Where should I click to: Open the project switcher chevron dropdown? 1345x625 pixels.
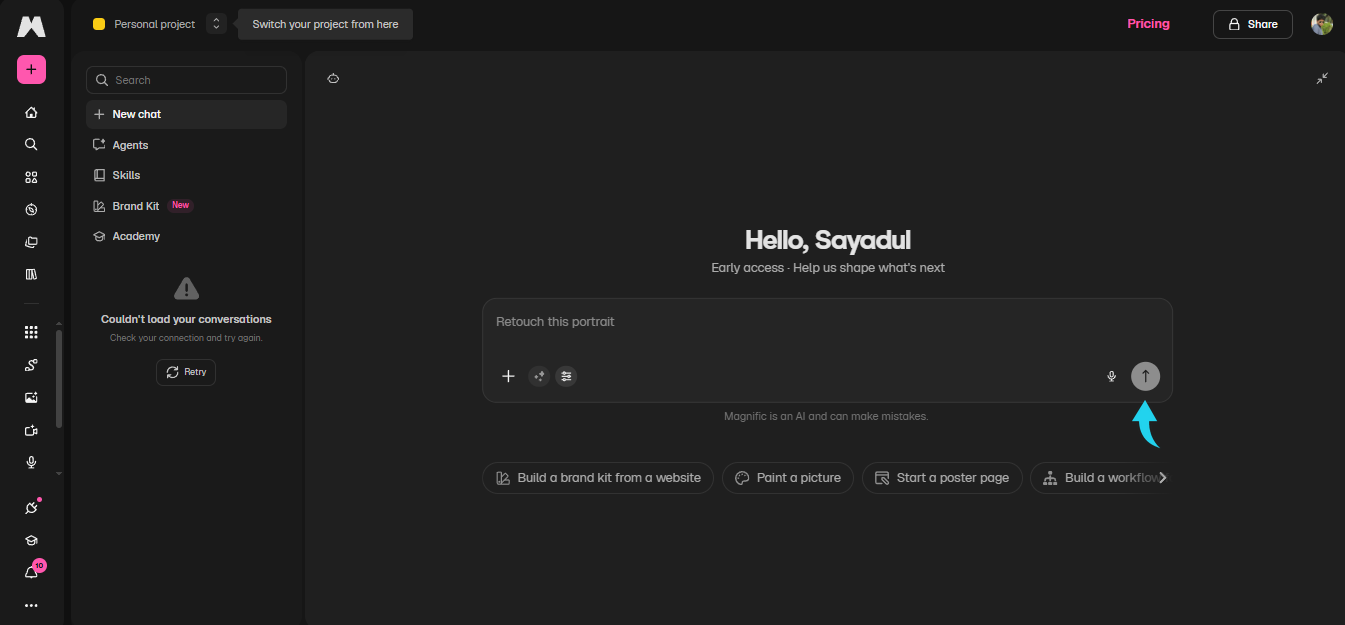tap(216, 24)
